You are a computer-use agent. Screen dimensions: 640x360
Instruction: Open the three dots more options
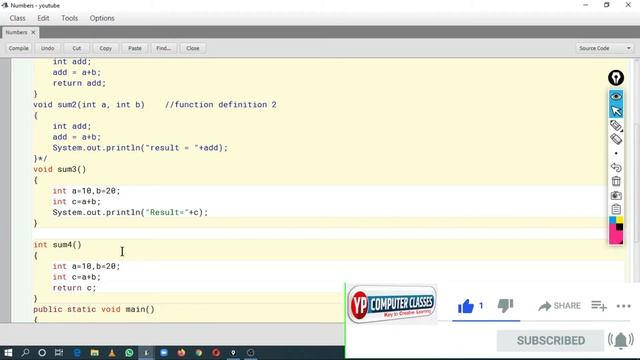624,306
